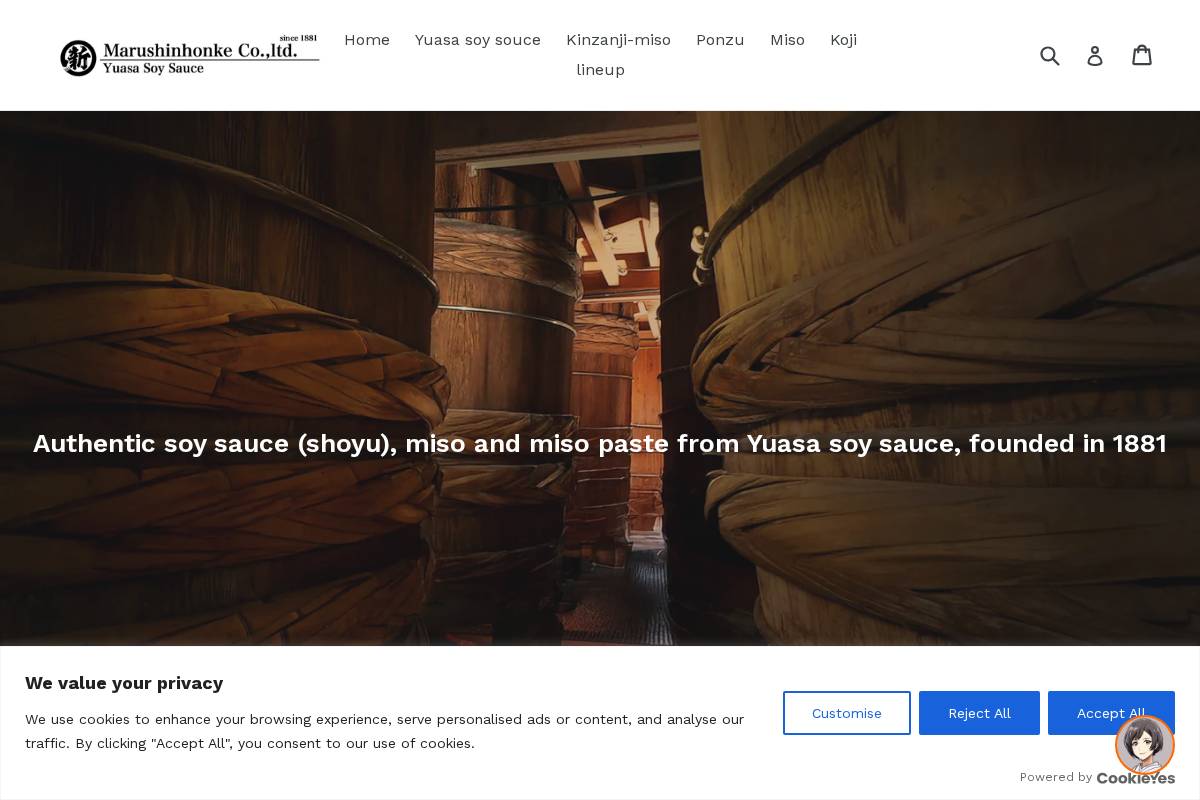Click the hero heading about authentic soy sauce
1200x800 pixels.
pos(600,444)
